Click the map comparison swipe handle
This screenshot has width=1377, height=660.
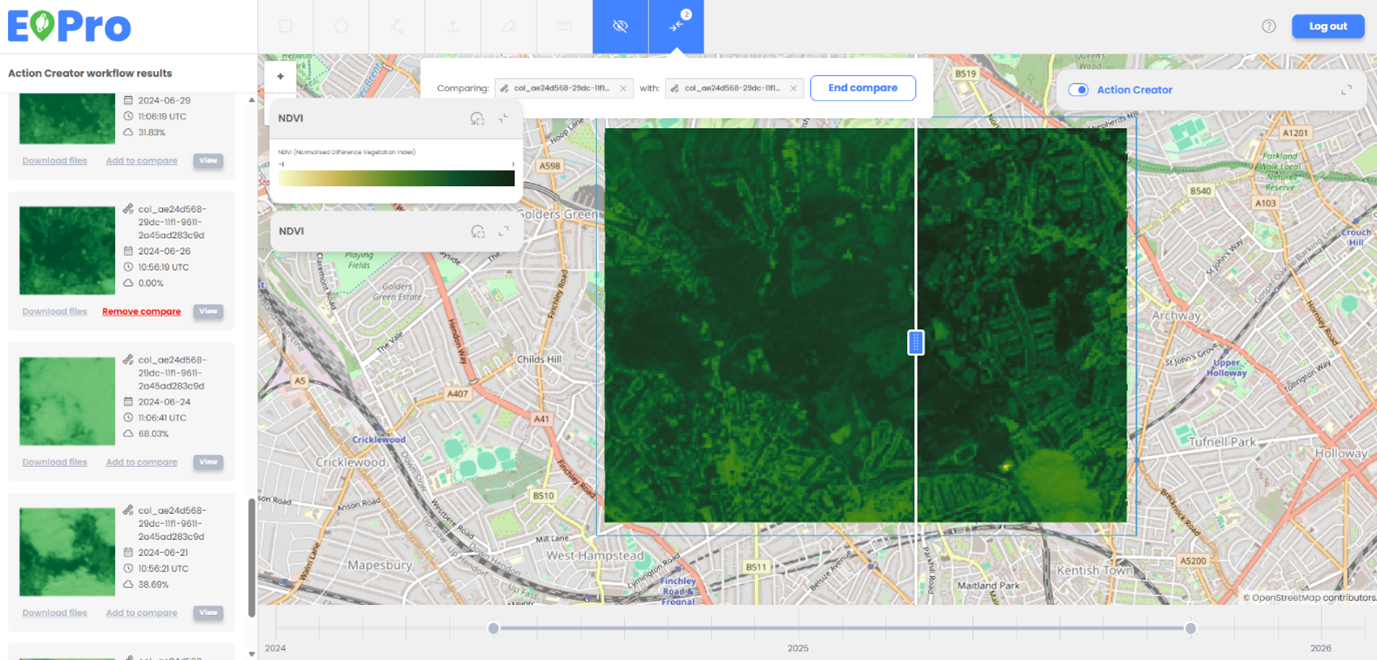[915, 342]
